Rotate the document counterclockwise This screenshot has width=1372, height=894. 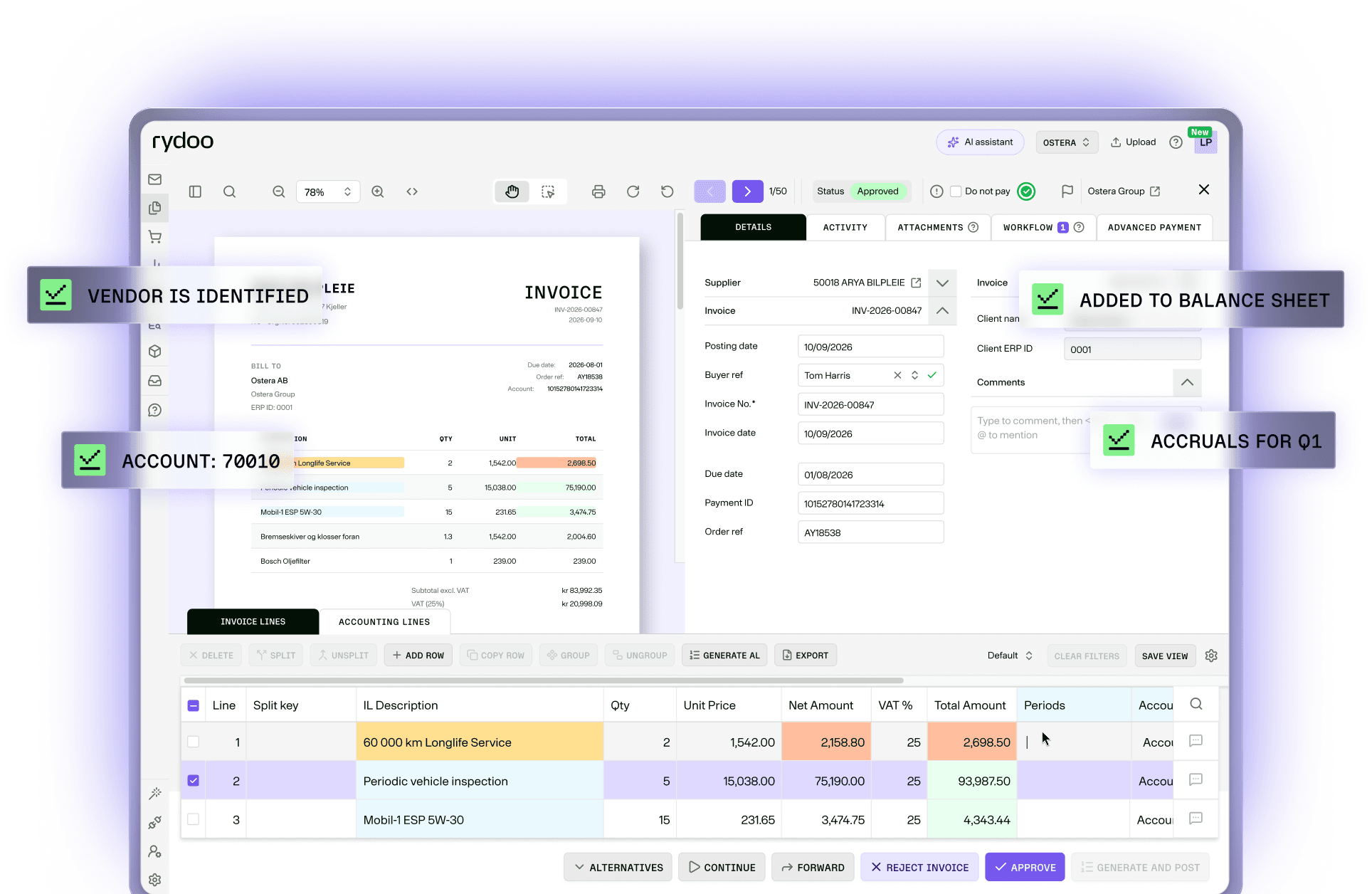tap(667, 191)
